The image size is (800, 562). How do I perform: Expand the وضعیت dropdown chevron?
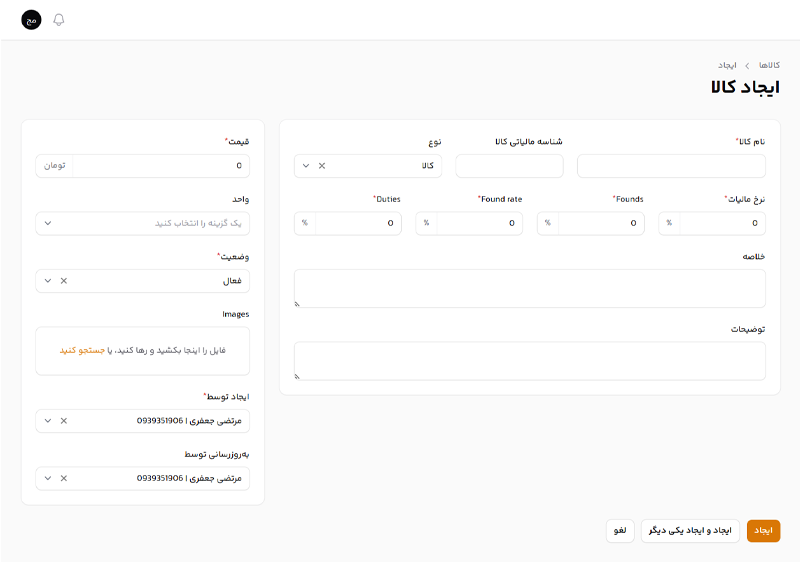pyautogui.click(x=47, y=281)
